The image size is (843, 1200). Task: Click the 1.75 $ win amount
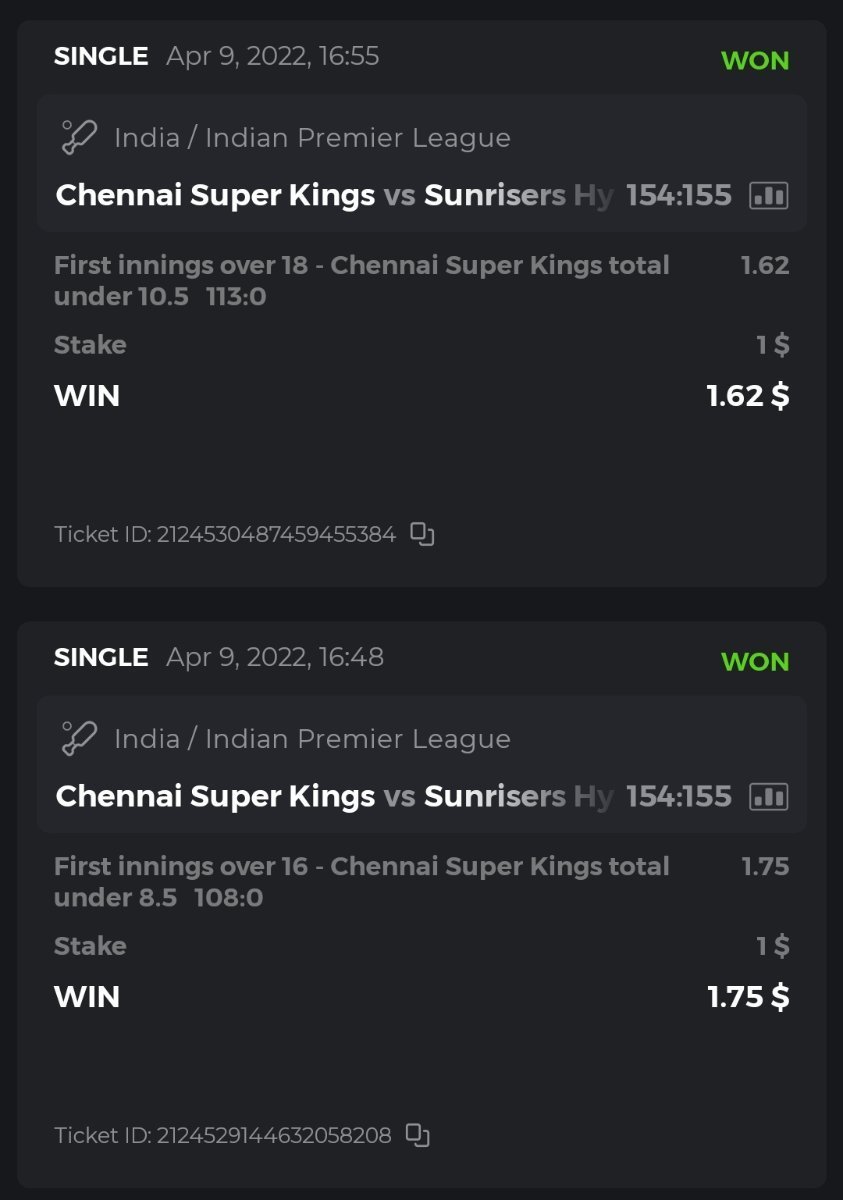tap(747, 997)
